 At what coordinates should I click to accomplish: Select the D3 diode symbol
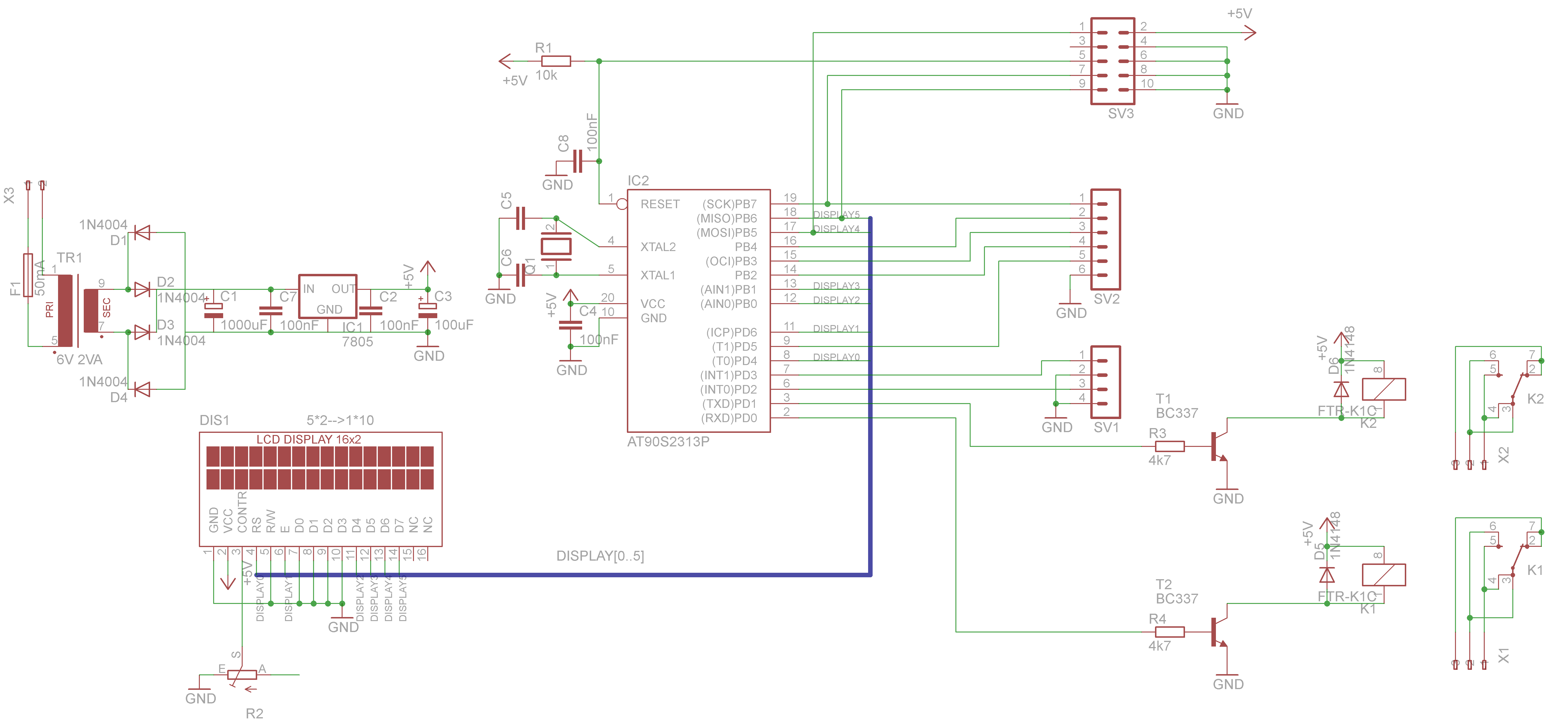point(143,332)
